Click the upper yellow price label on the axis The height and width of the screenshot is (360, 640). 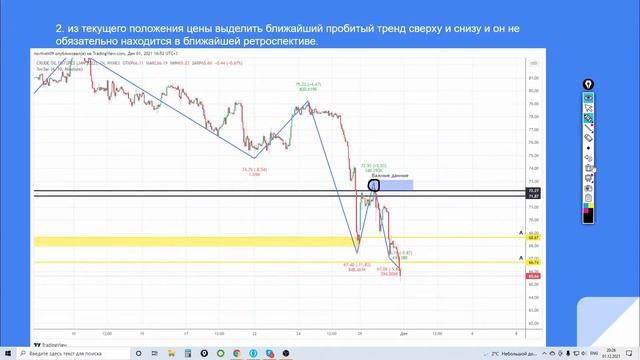pos(533,237)
